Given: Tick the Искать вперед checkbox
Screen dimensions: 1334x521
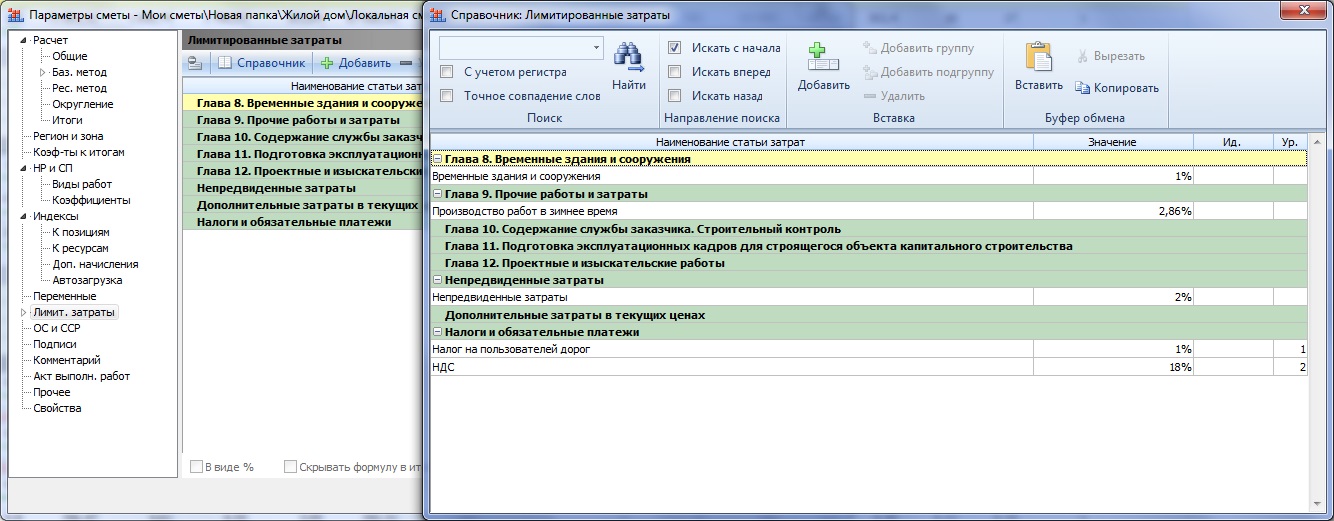Looking at the screenshot, I should point(675,72).
